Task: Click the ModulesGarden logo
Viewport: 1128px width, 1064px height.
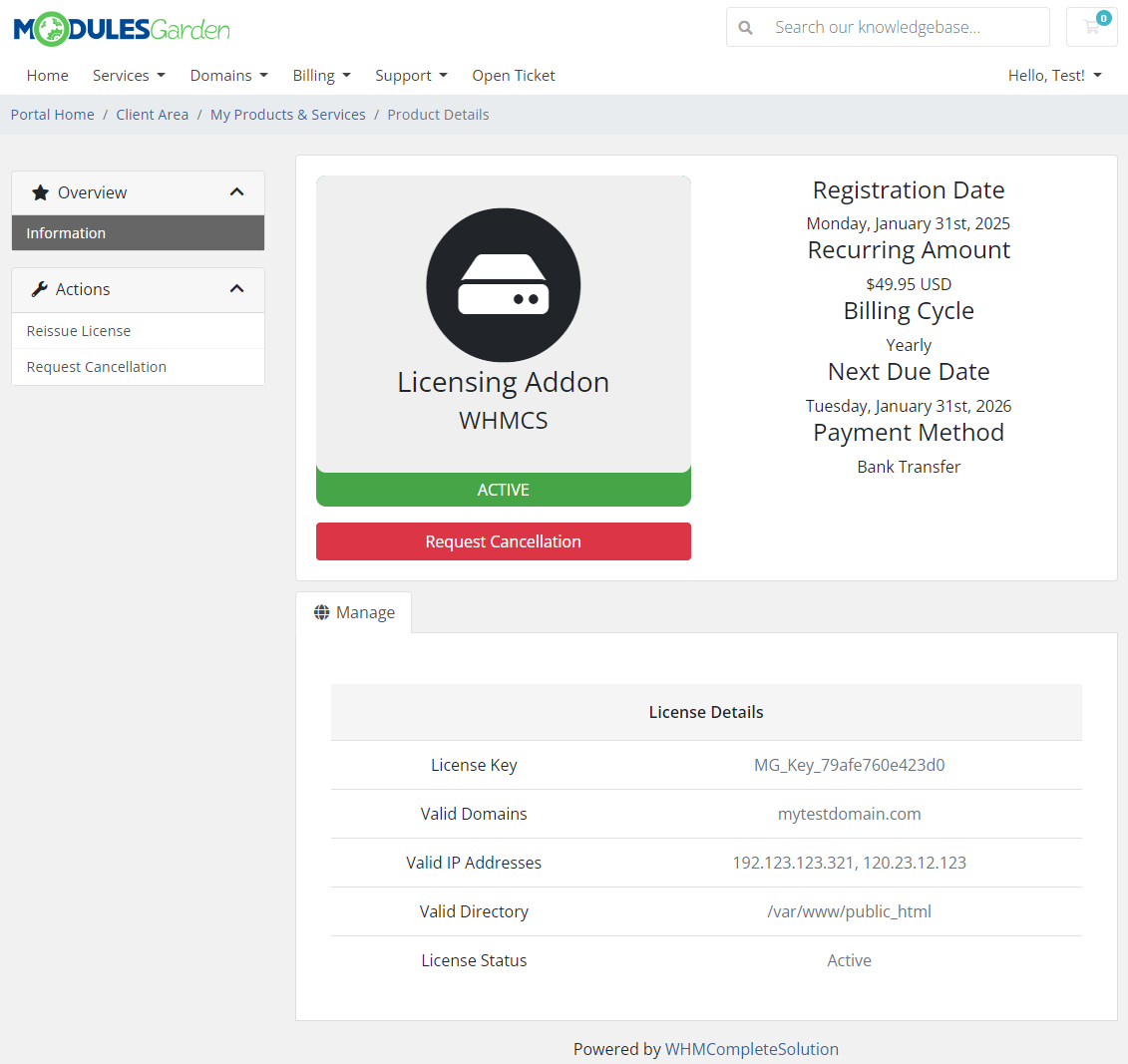Action: tap(120, 29)
